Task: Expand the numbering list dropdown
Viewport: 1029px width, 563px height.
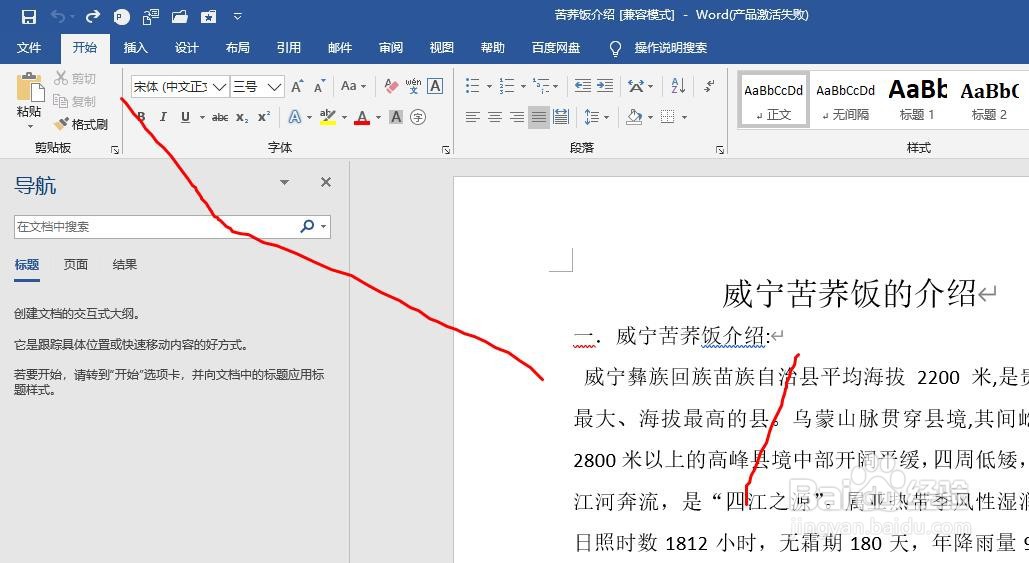Action: coord(523,86)
